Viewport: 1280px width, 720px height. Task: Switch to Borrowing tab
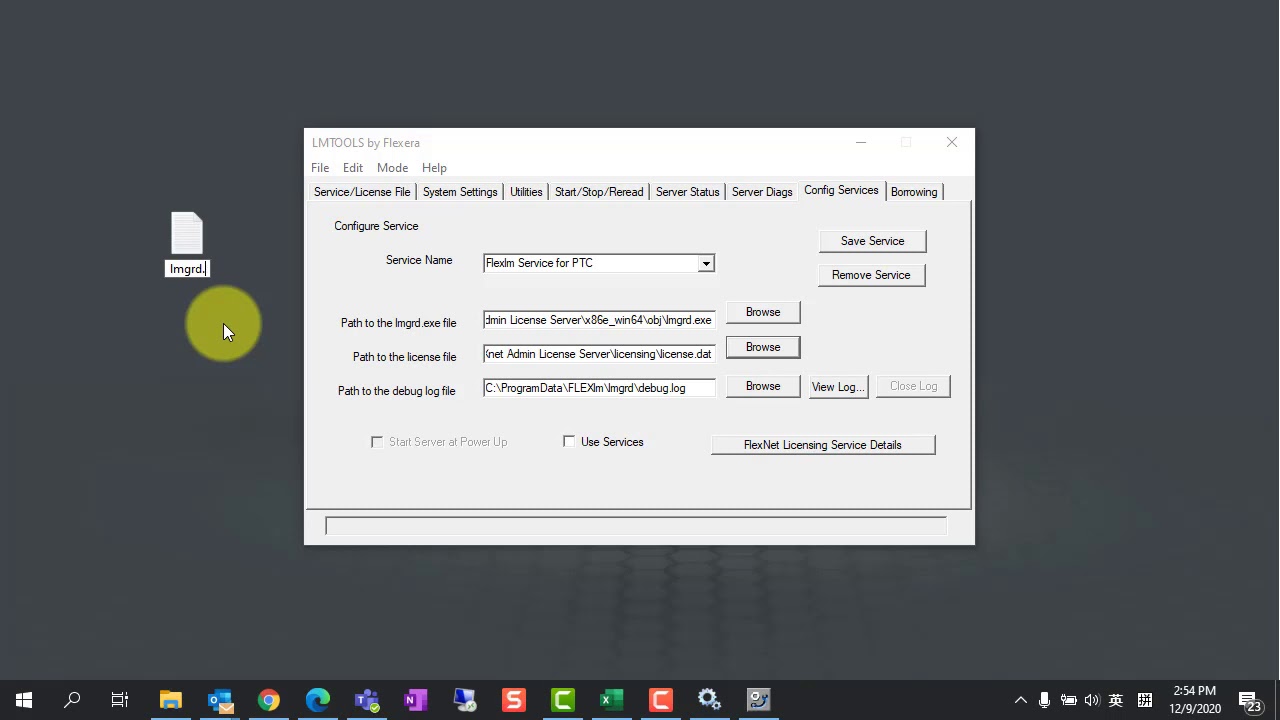(x=914, y=192)
